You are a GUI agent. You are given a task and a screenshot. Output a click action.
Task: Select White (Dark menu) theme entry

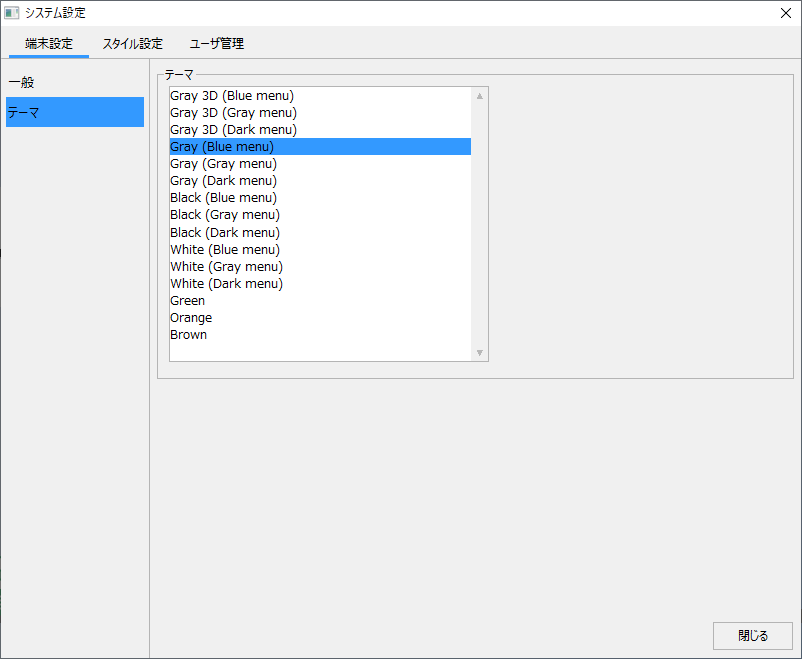(226, 284)
